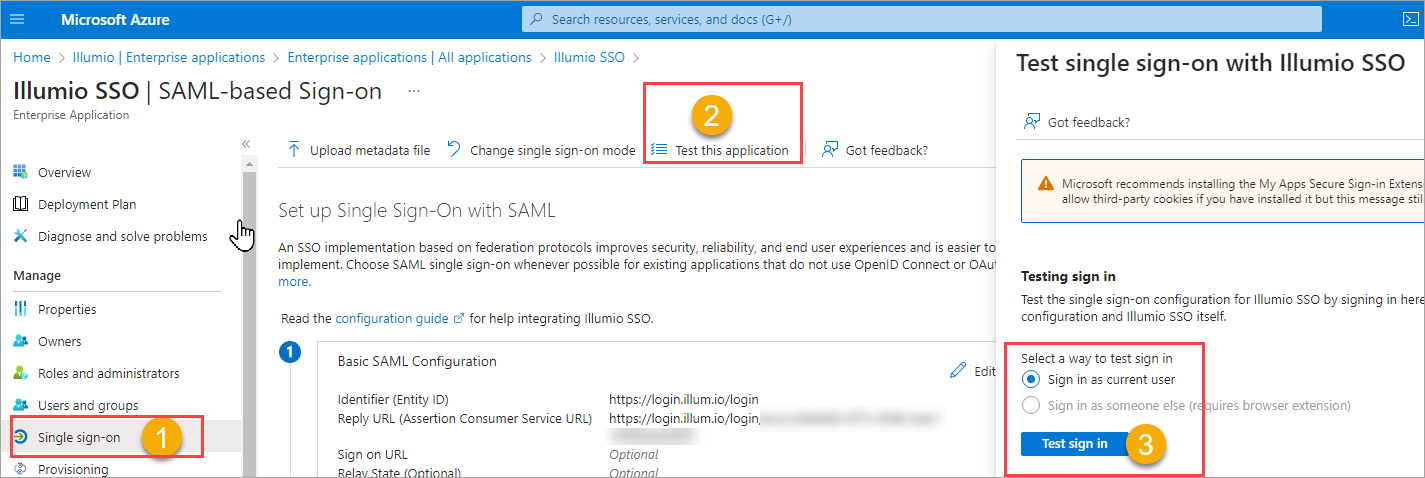Image resolution: width=1425 pixels, height=478 pixels.
Task: Open the ellipsis more options menu
Action: (414, 91)
